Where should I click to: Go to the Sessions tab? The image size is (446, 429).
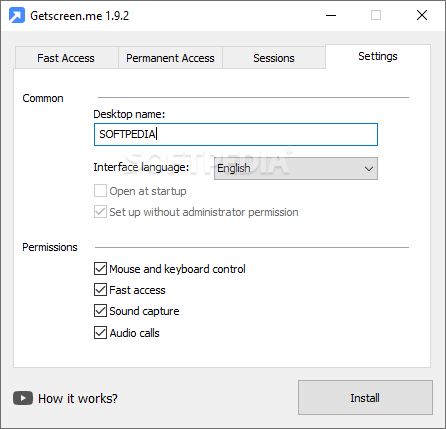coord(274,58)
